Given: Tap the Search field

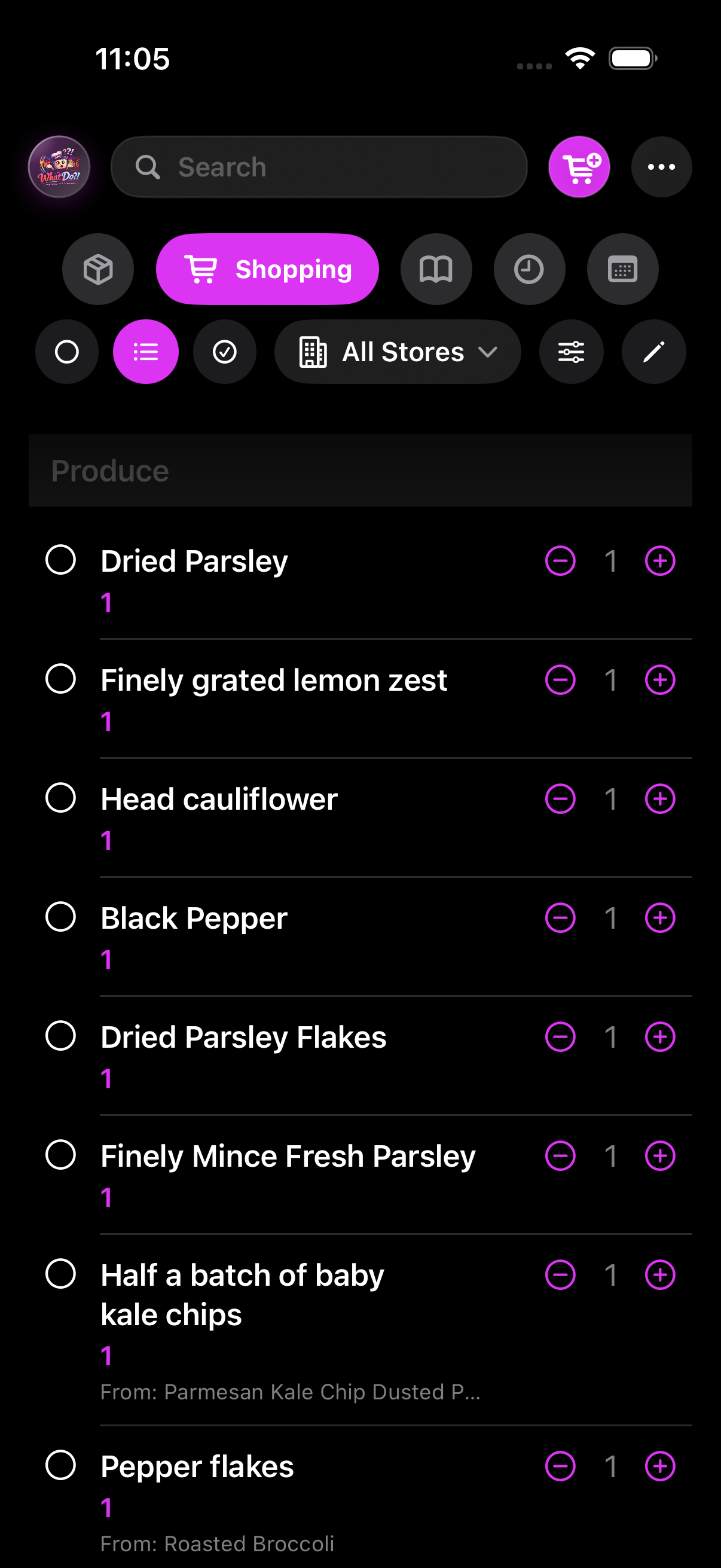Looking at the screenshot, I should pyautogui.click(x=318, y=166).
